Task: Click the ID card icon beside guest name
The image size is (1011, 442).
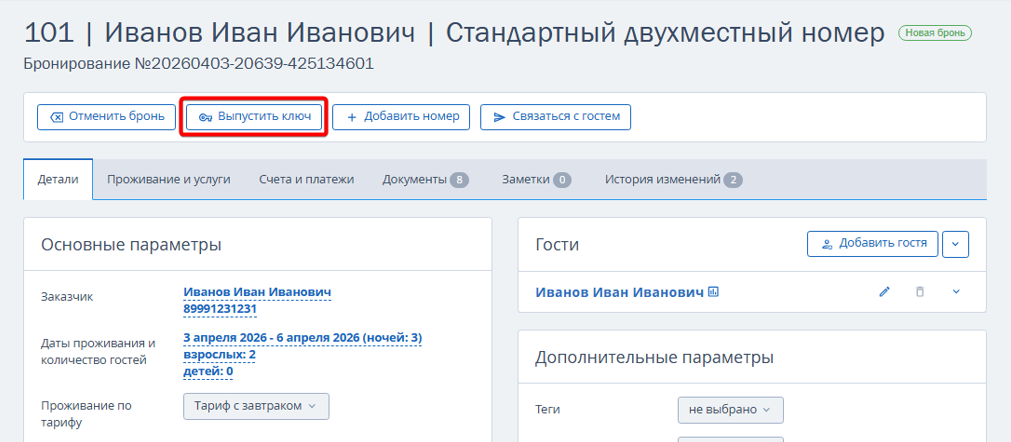Action: pos(714,292)
